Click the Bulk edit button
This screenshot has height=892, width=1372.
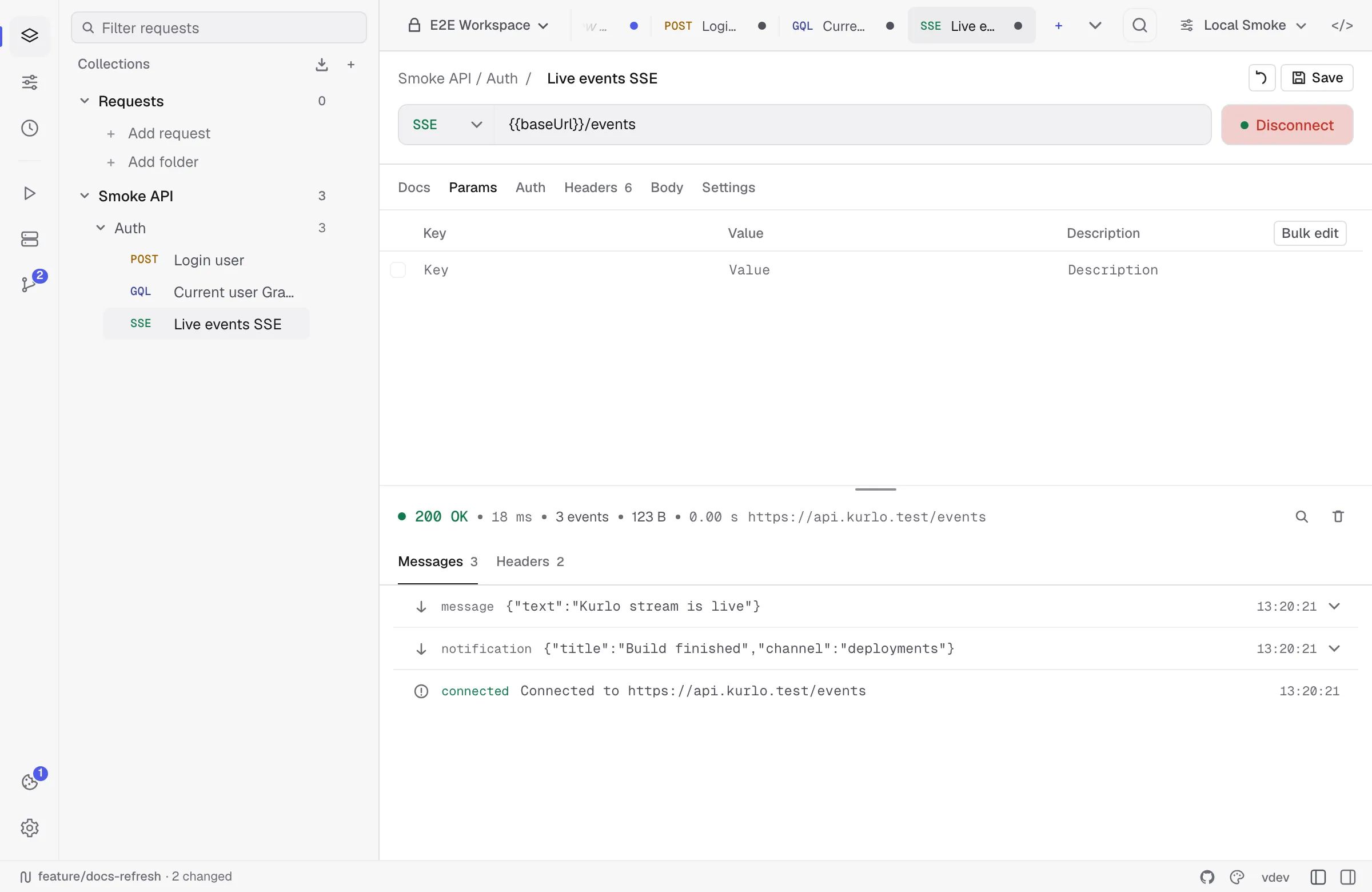click(1309, 233)
